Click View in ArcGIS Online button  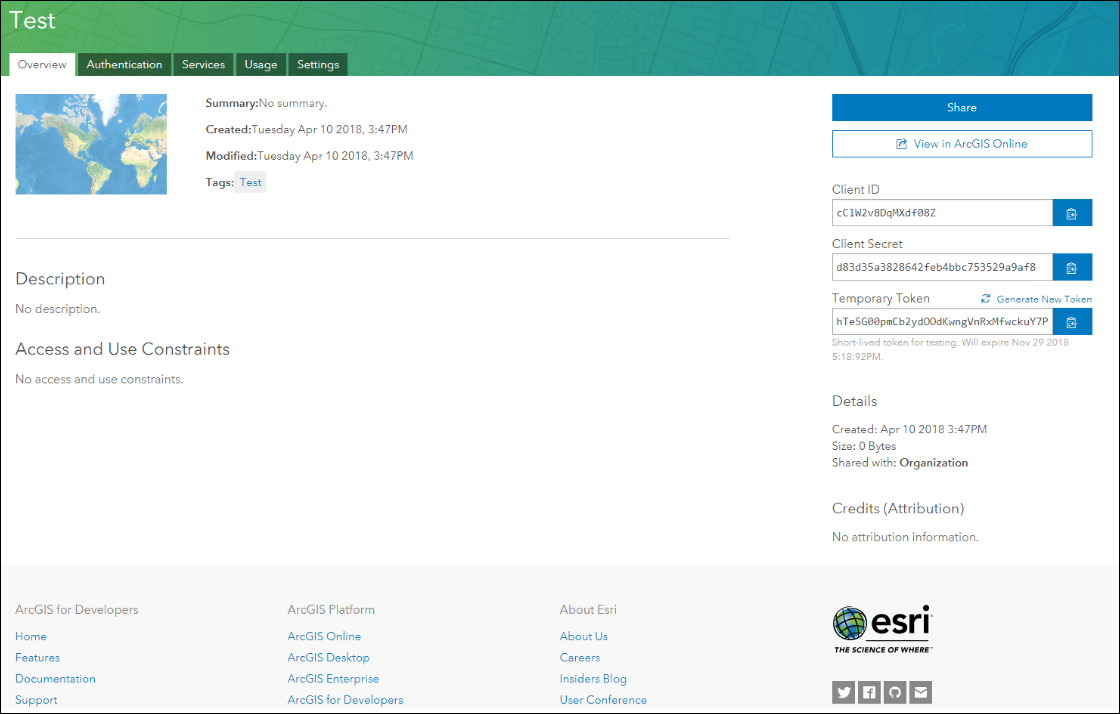click(x=961, y=144)
